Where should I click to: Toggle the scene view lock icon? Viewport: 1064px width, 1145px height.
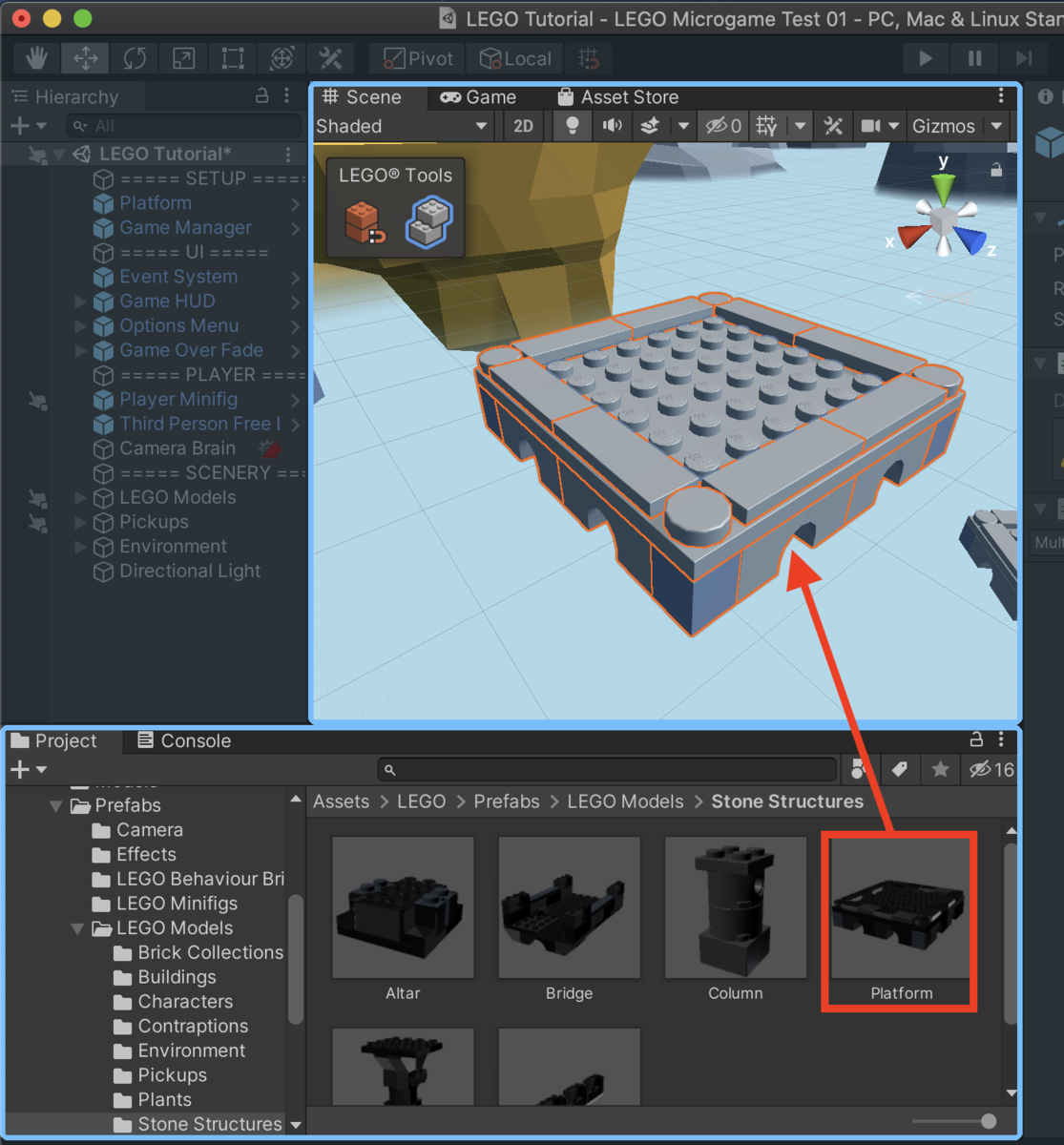[x=996, y=170]
